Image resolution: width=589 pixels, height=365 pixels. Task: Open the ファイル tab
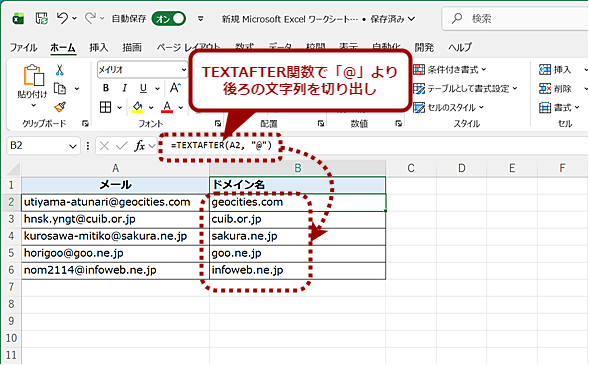tap(23, 47)
